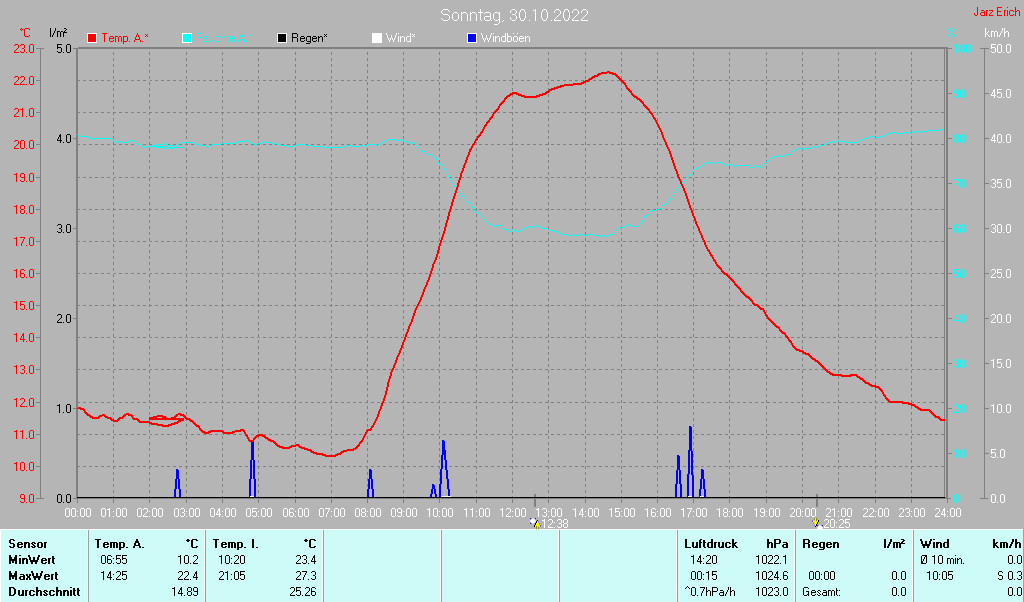Click the black Regen legend swatch
The image size is (1024, 602).
click(282, 39)
